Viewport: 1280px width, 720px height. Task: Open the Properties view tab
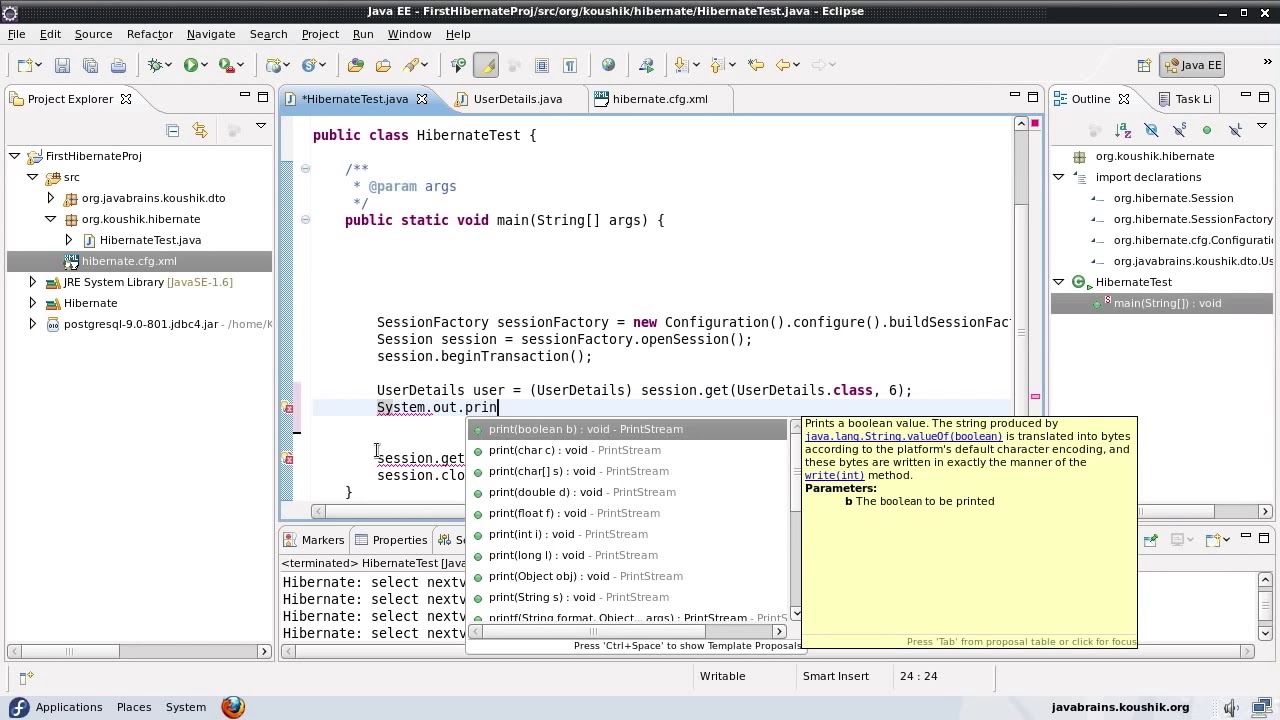click(390, 540)
